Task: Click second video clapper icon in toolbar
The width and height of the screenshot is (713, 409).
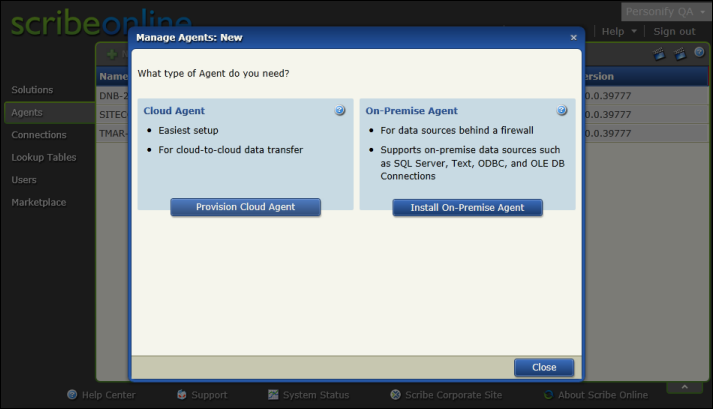Action: pyautogui.click(x=680, y=54)
